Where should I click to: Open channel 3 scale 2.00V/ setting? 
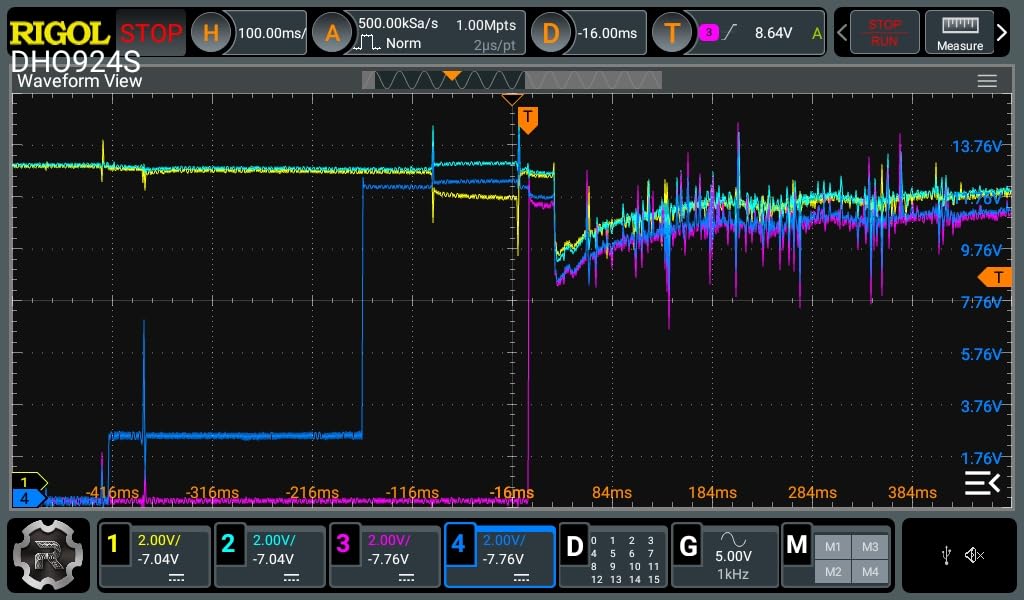tap(389, 541)
